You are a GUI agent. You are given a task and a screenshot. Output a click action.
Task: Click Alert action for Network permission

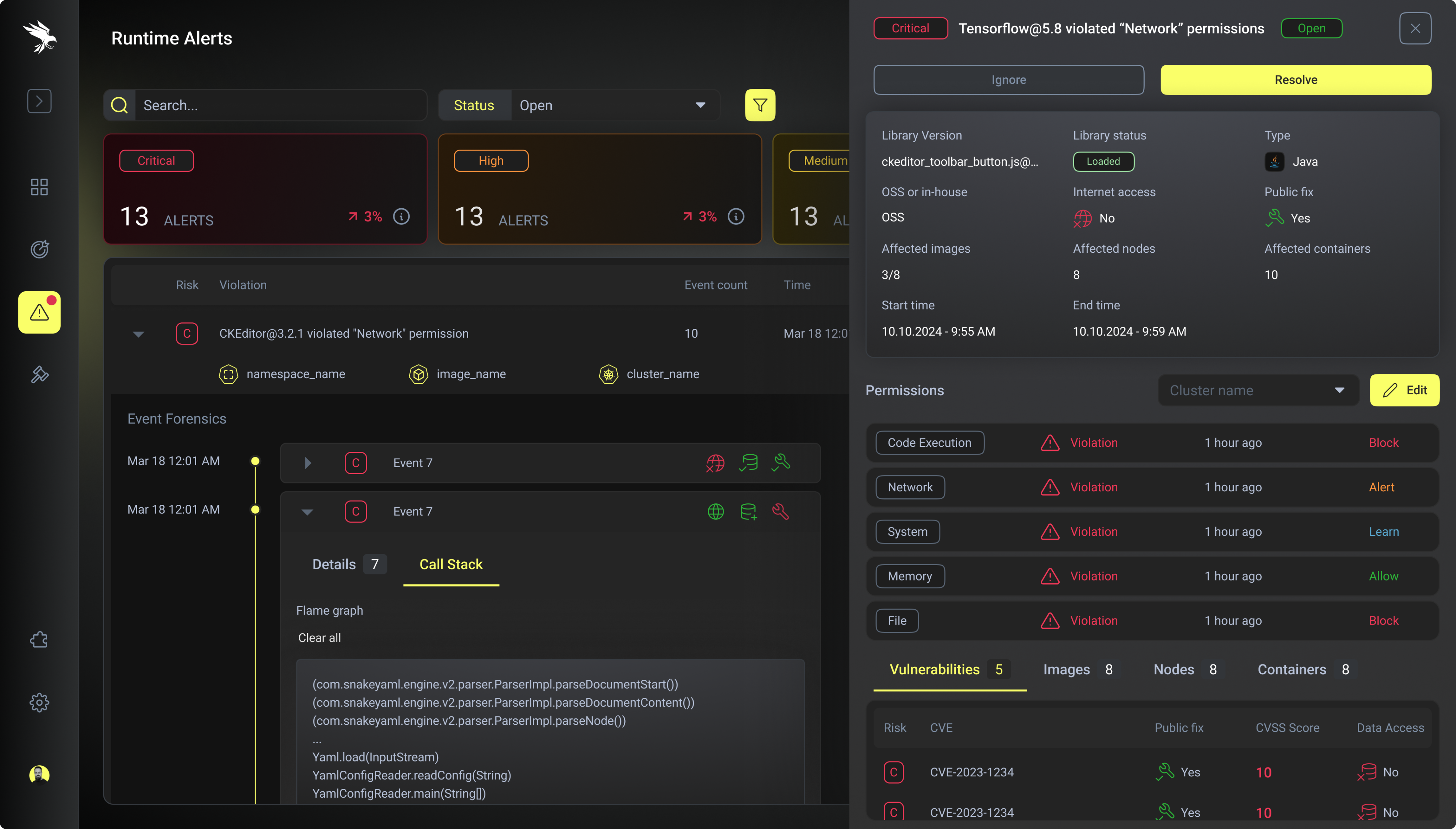click(x=1381, y=487)
